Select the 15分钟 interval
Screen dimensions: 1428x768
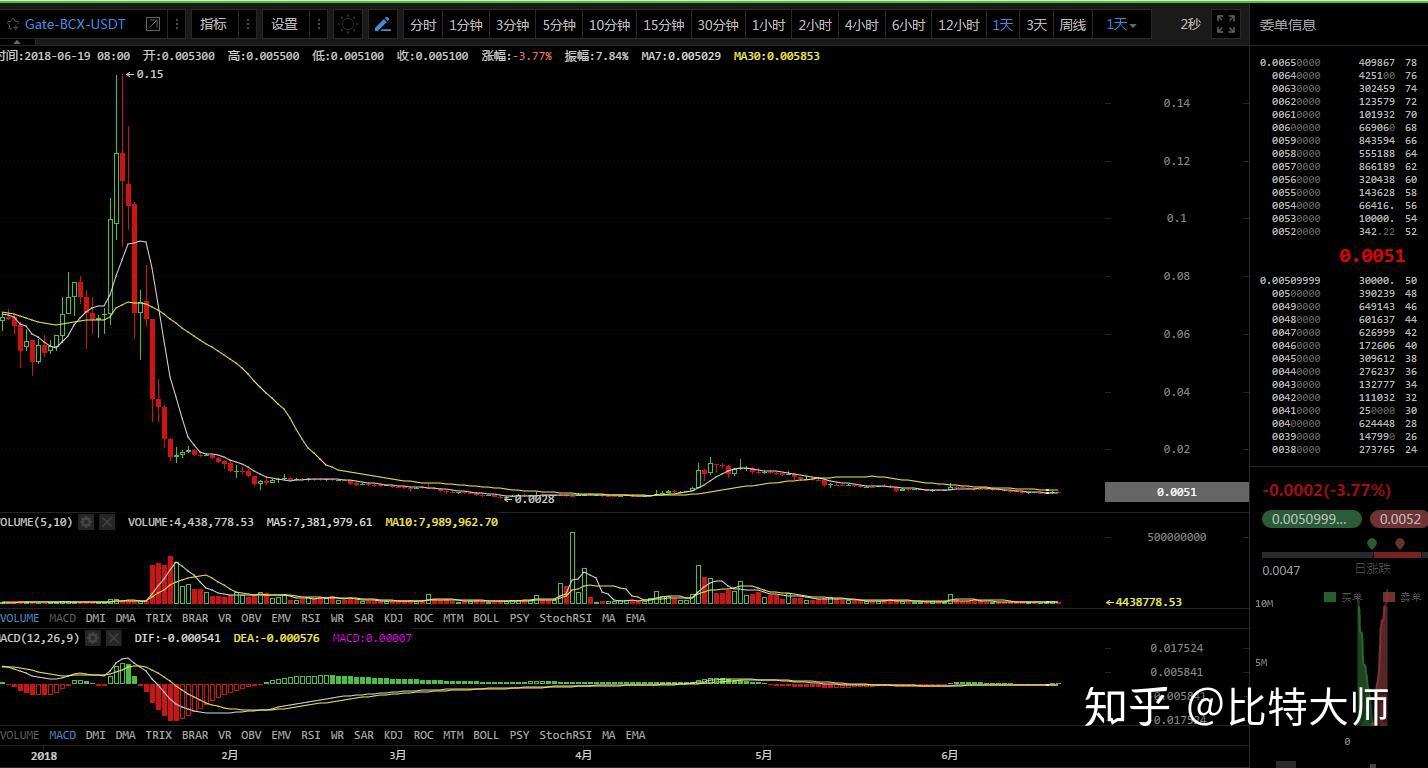pos(663,25)
